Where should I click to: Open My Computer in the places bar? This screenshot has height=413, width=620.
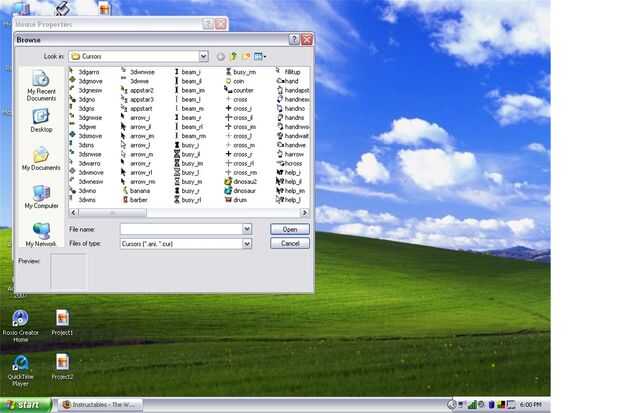41,197
